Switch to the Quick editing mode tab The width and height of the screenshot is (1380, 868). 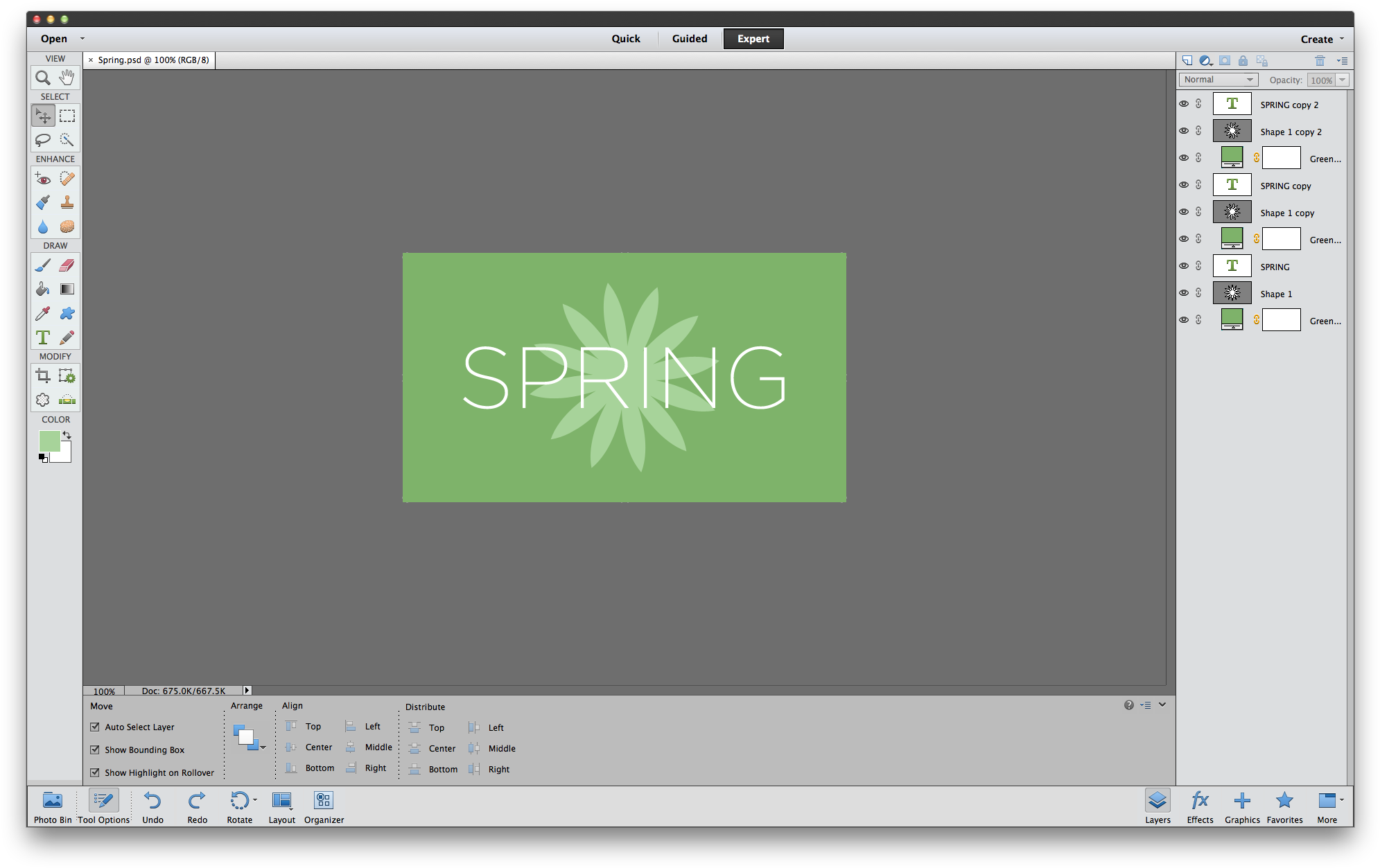pyautogui.click(x=626, y=39)
